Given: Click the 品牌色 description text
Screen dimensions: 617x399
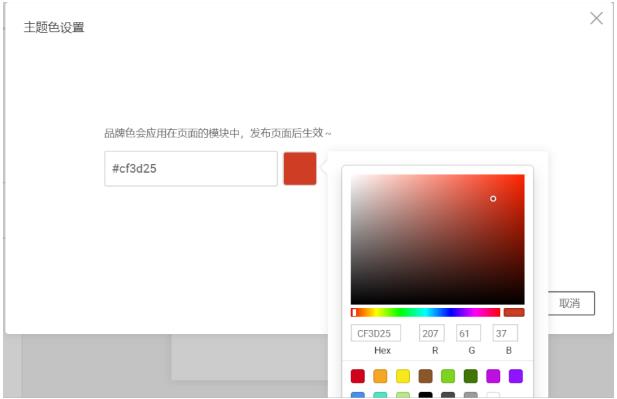Looking at the screenshot, I should click(218, 133).
